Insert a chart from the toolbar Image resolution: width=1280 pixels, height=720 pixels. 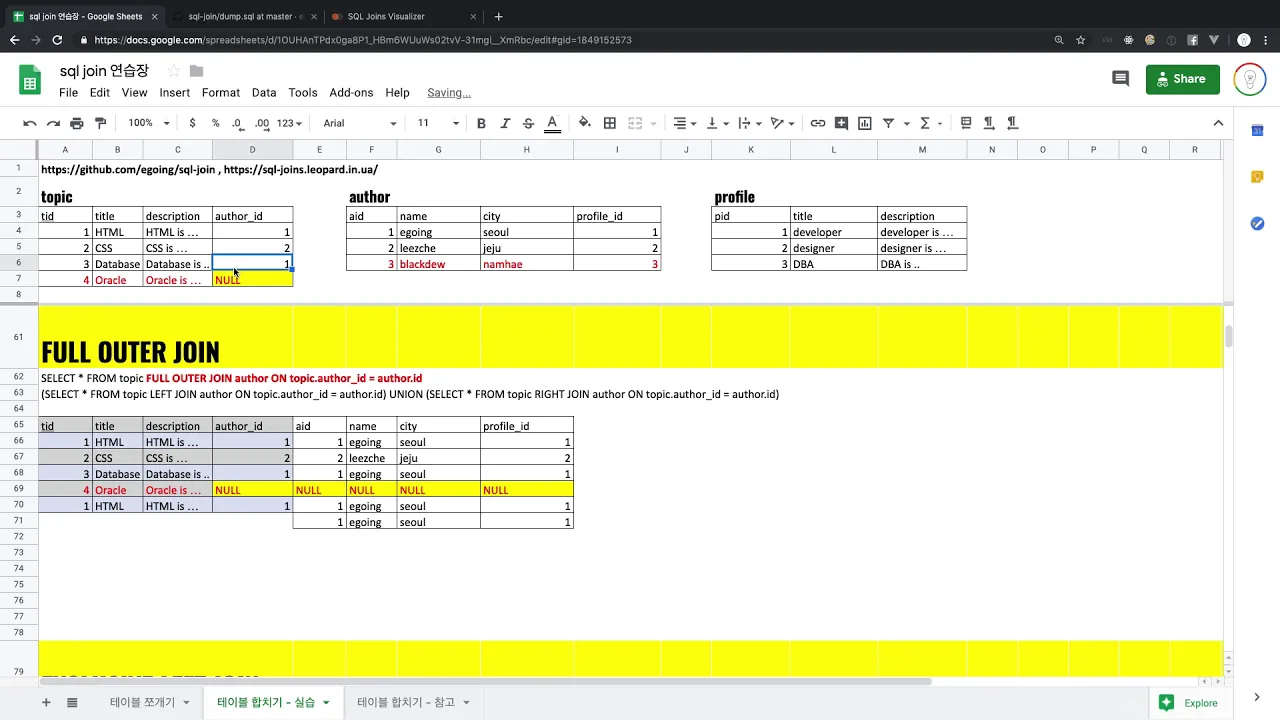[865, 123]
